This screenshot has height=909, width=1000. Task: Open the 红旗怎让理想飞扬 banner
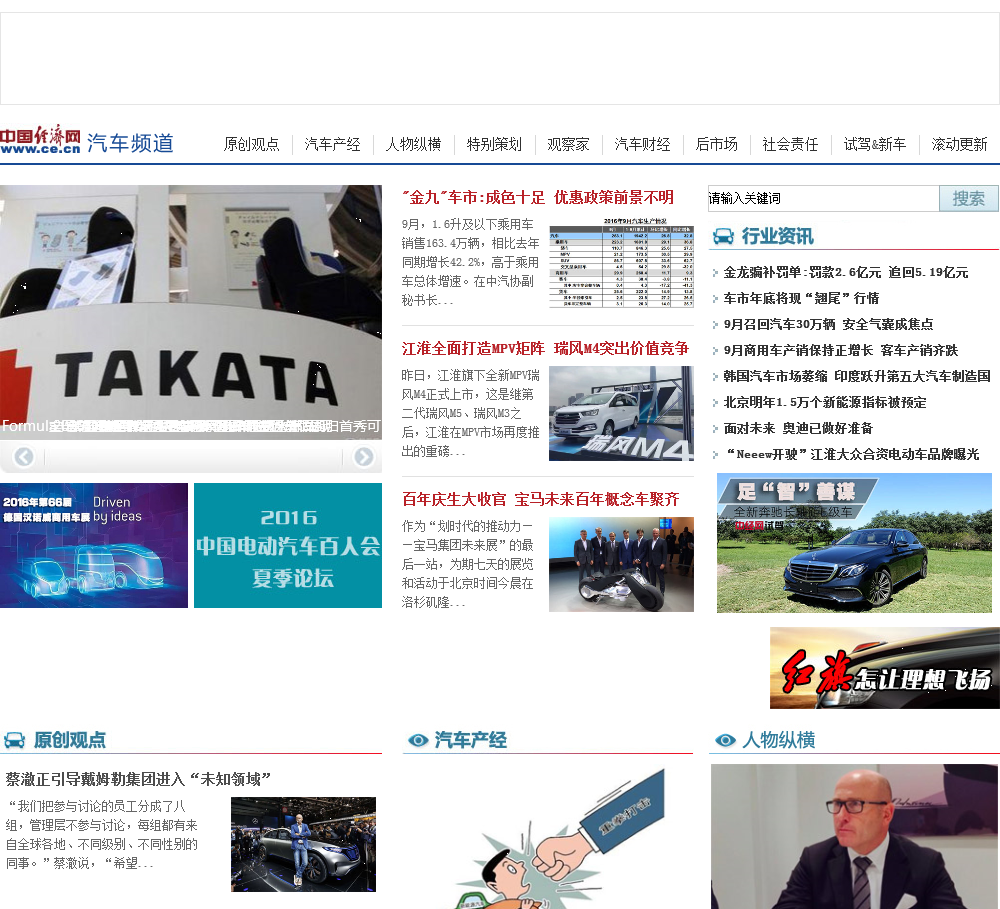[x=885, y=668]
